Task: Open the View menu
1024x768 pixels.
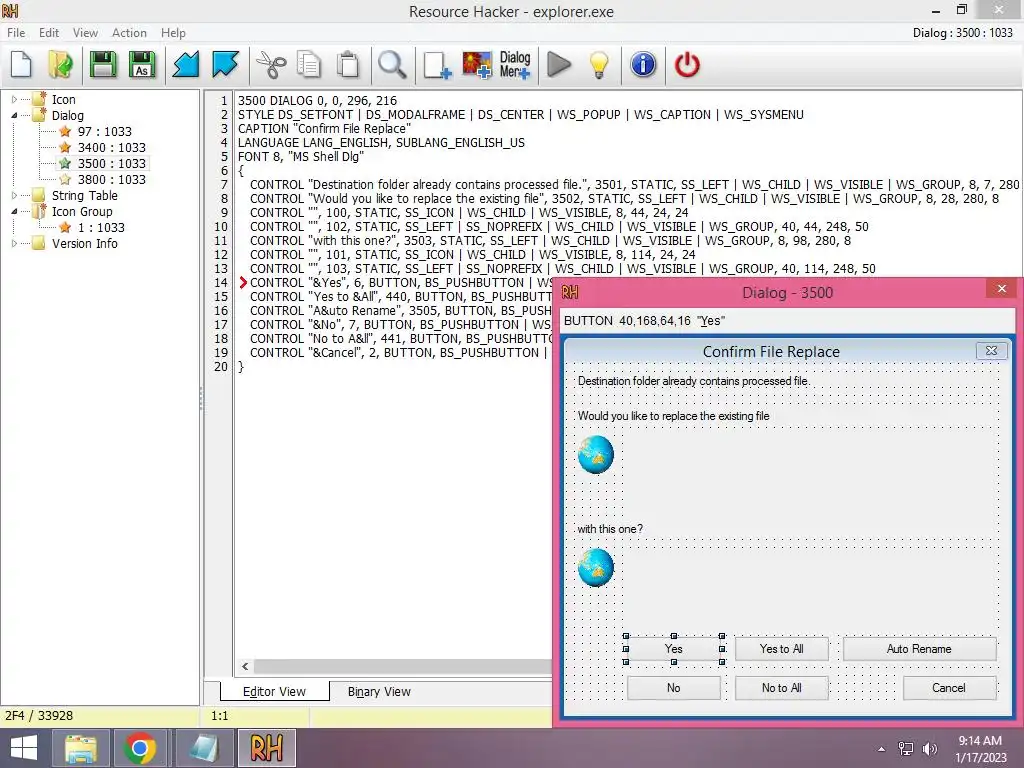Action: pos(85,33)
